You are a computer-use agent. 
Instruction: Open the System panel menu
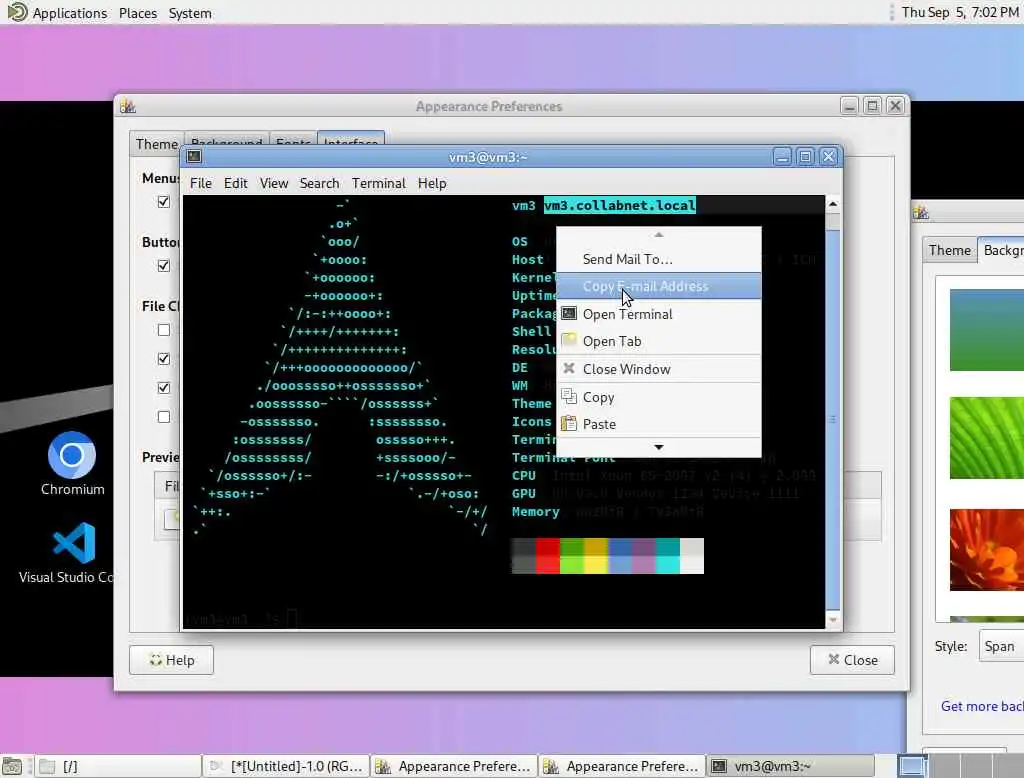point(190,12)
